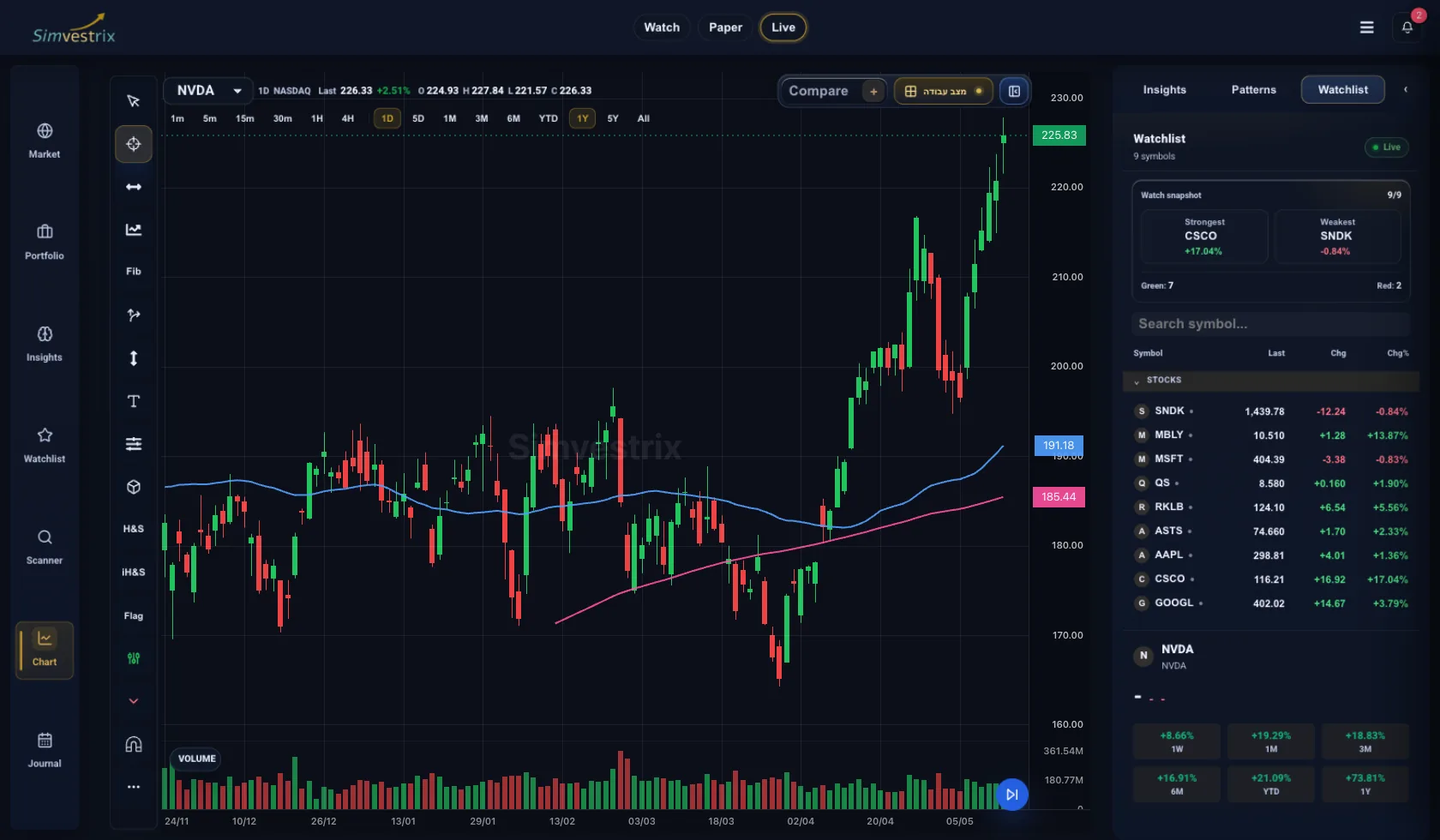Choose the text annotation tool
This screenshot has width=1440, height=840.
(x=134, y=401)
